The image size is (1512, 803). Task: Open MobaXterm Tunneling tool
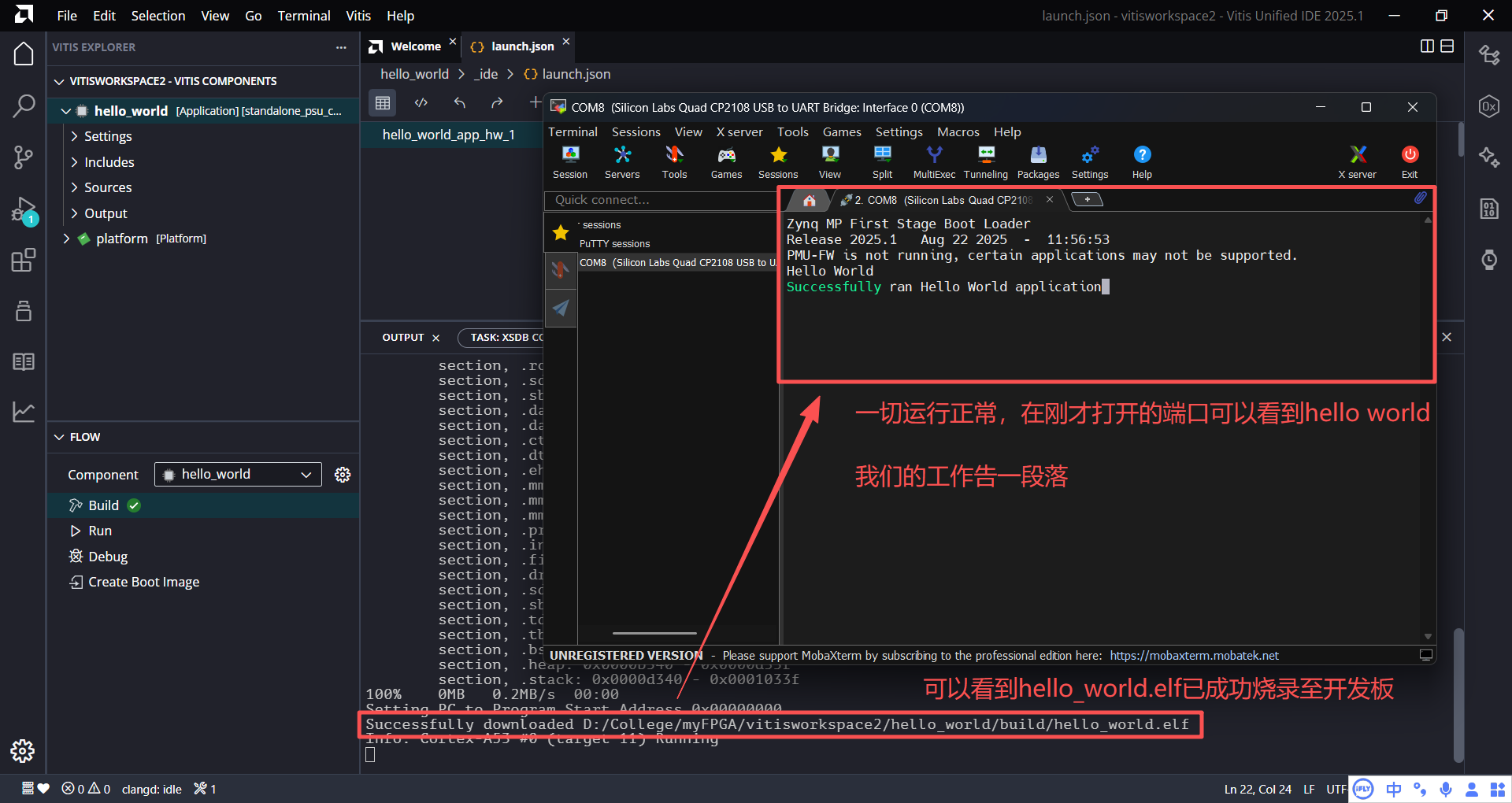click(x=985, y=161)
